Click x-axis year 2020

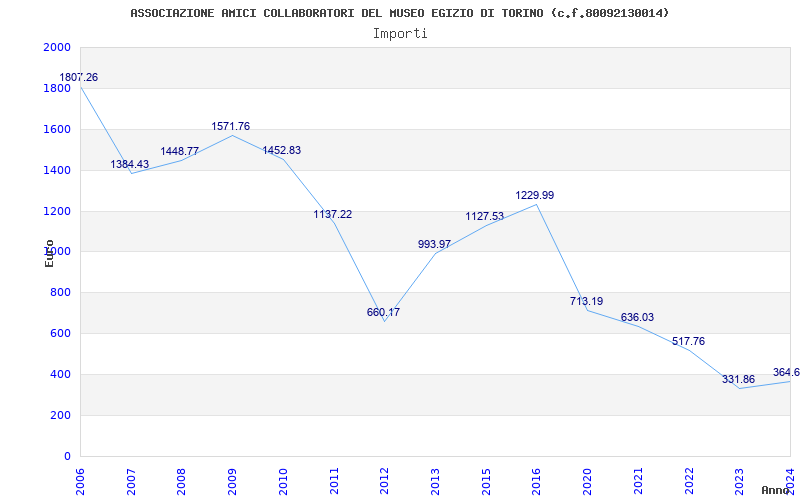(587, 481)
